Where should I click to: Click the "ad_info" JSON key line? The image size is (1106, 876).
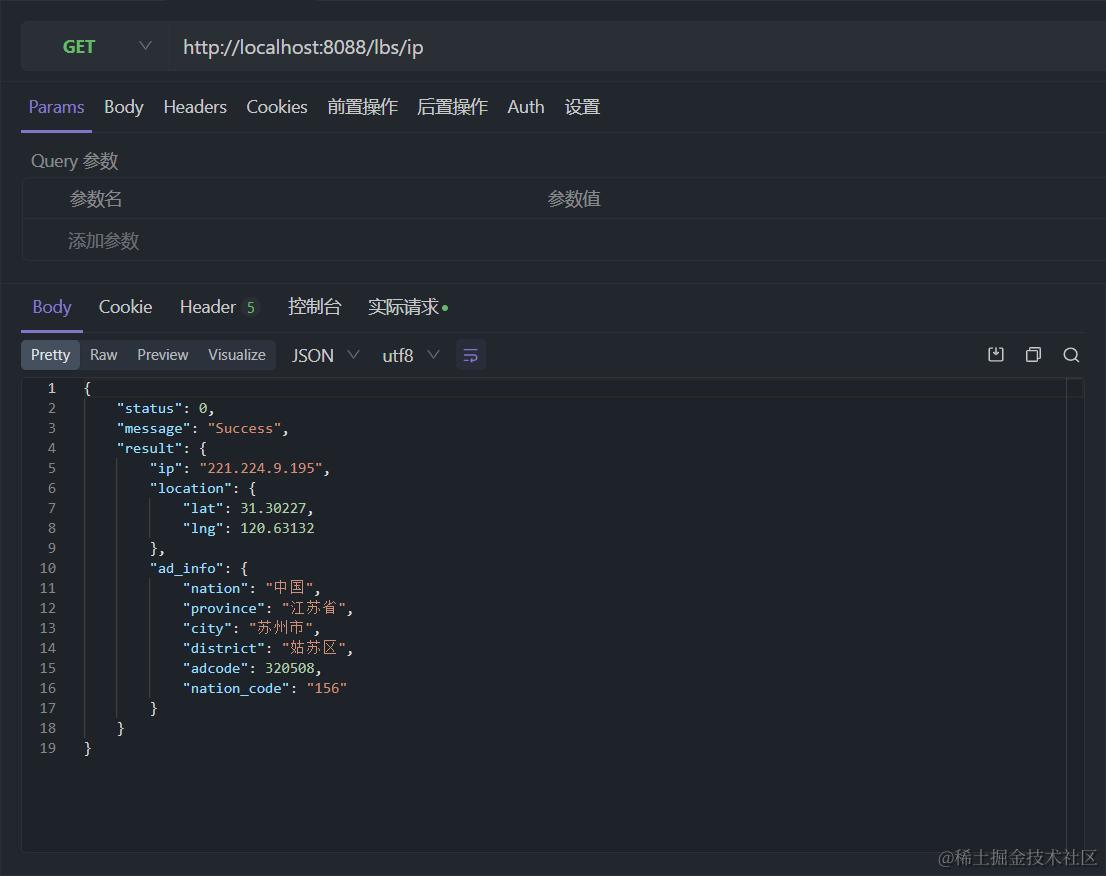tap(198, 568)
